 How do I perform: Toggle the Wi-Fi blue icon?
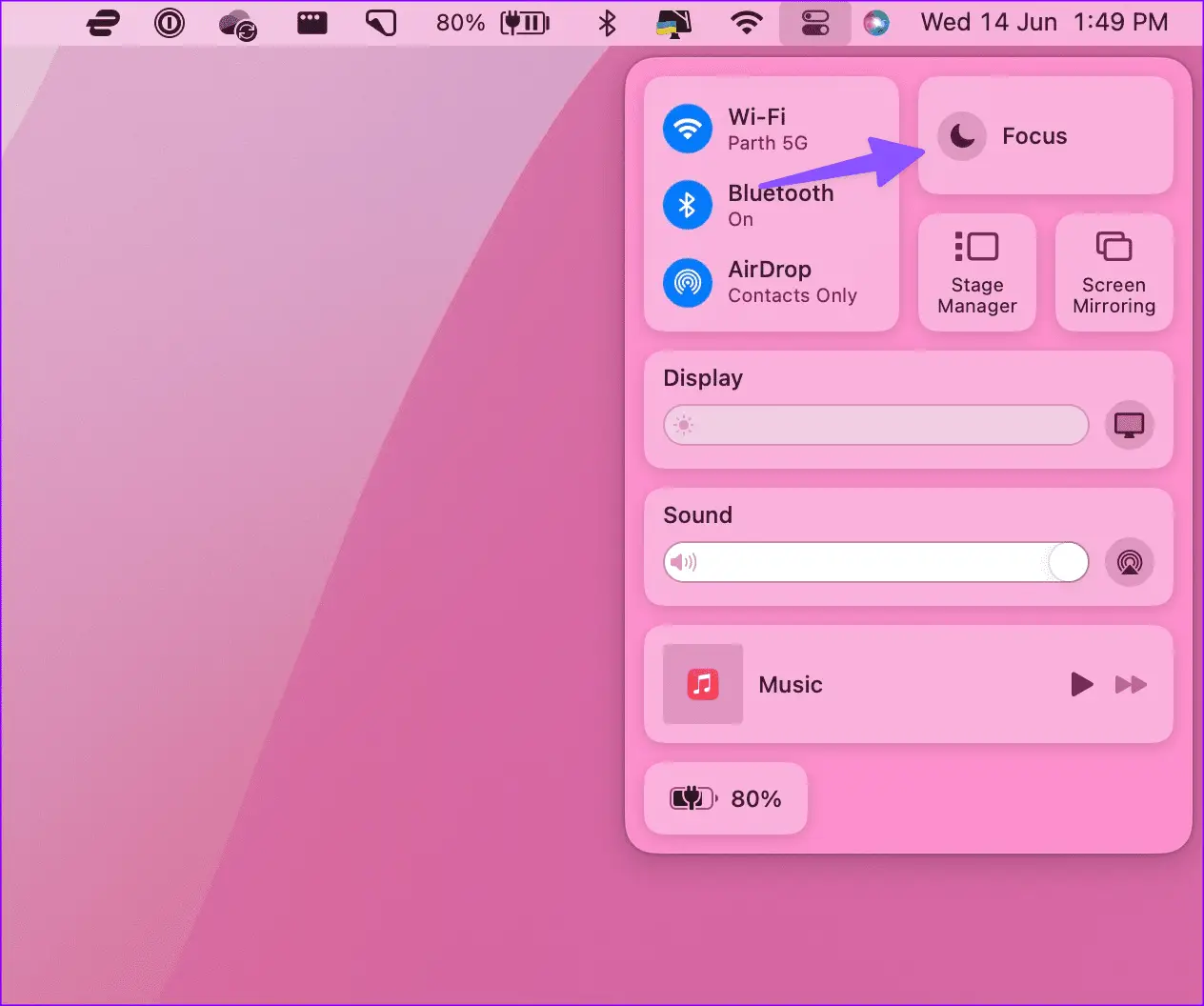point(688,129)
